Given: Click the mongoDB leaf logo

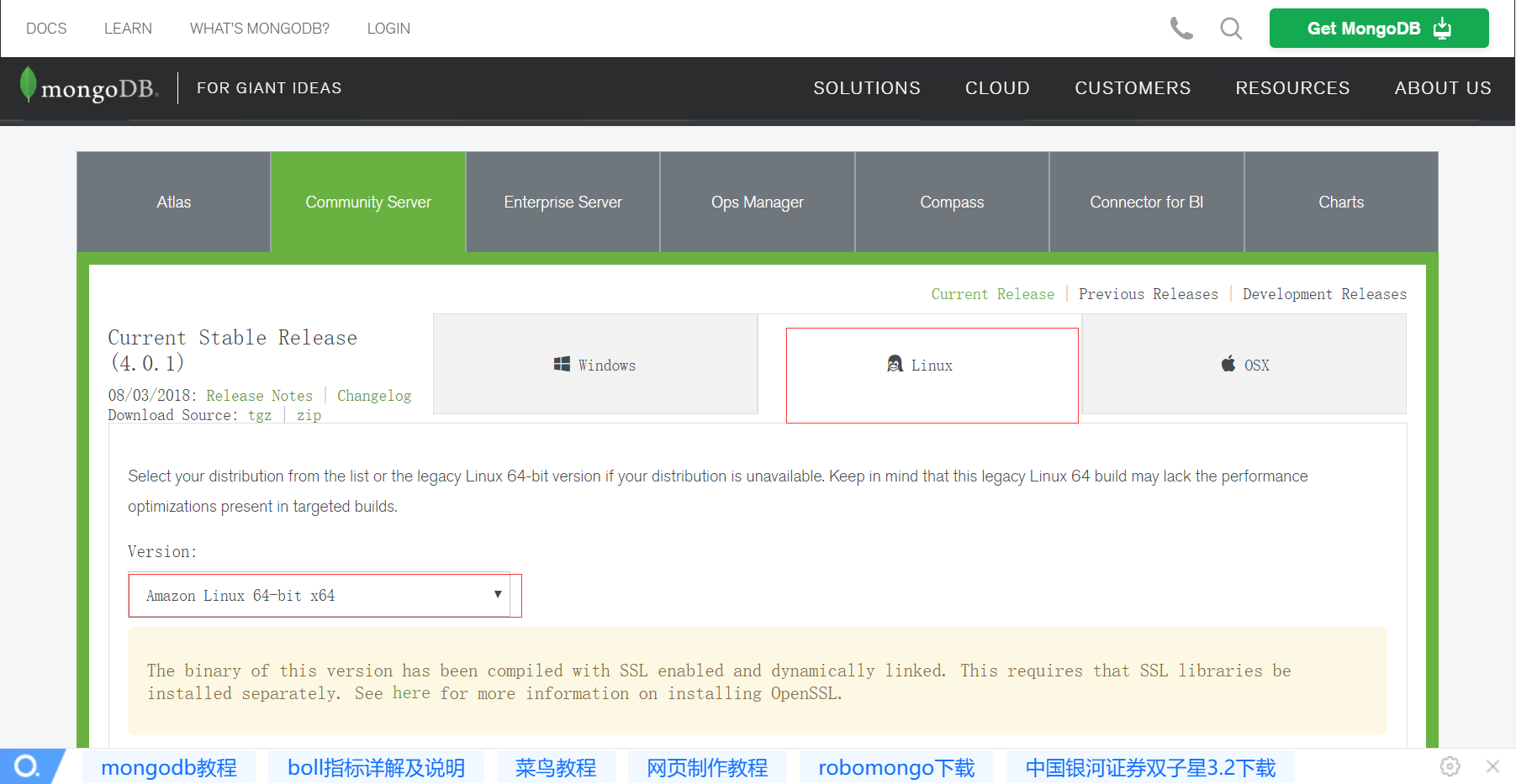Looking at the screenshot, I should click(x=88, y=87).
